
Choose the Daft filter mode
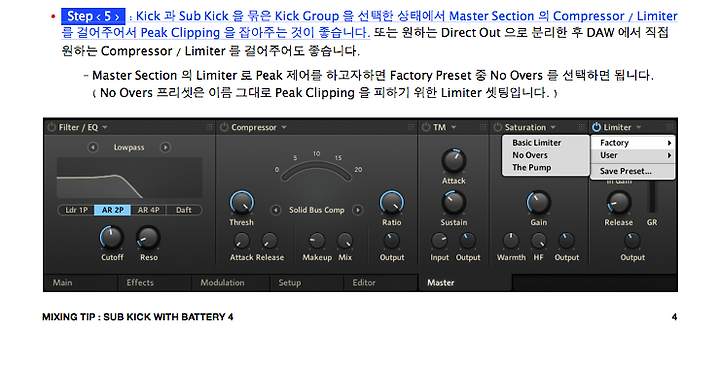click(x=184, y=210)
